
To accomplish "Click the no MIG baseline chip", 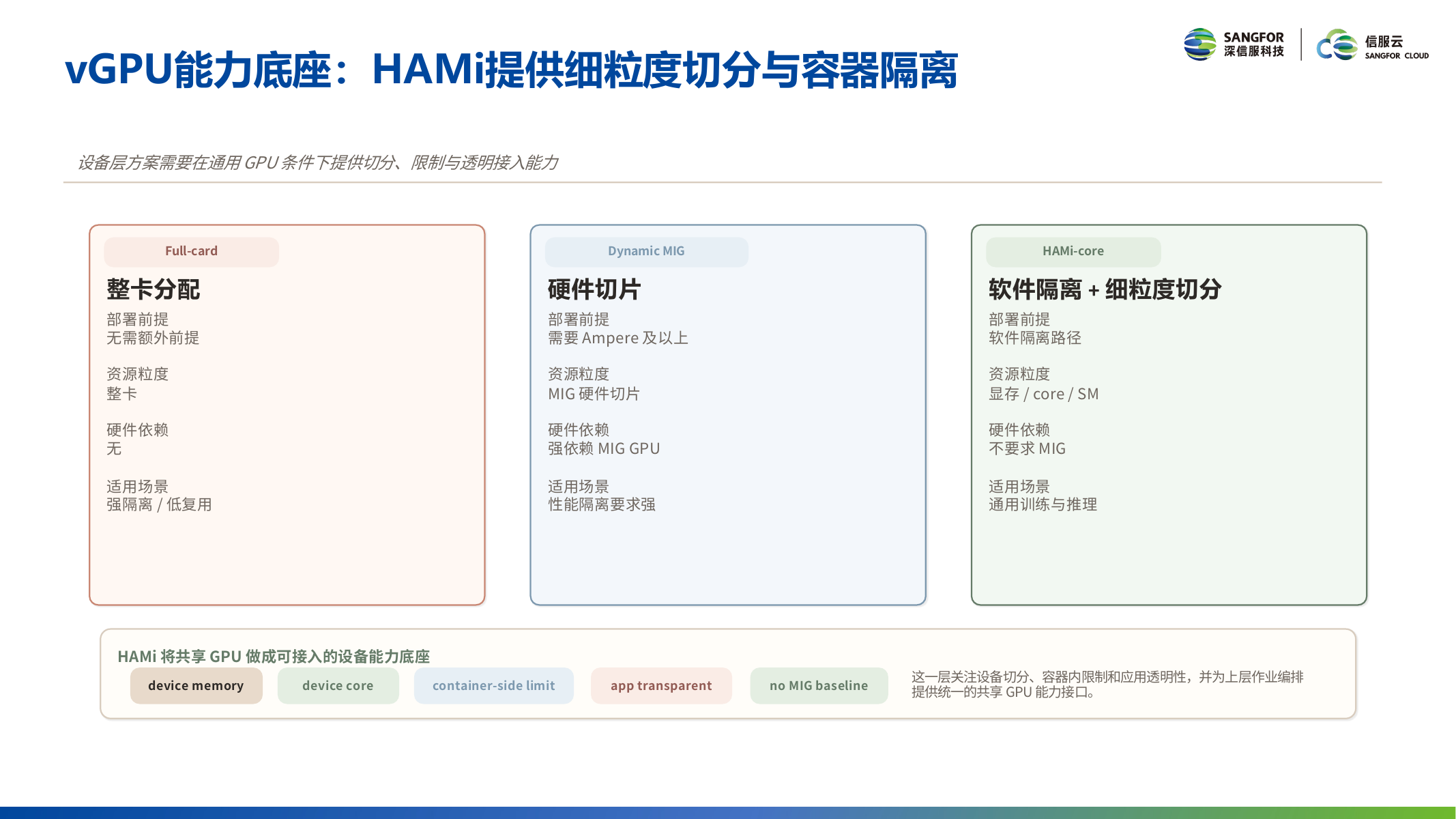I will point(819,685).
